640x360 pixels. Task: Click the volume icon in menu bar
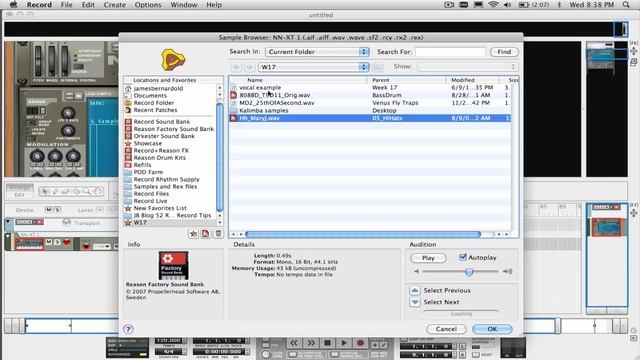pos(507,5)
